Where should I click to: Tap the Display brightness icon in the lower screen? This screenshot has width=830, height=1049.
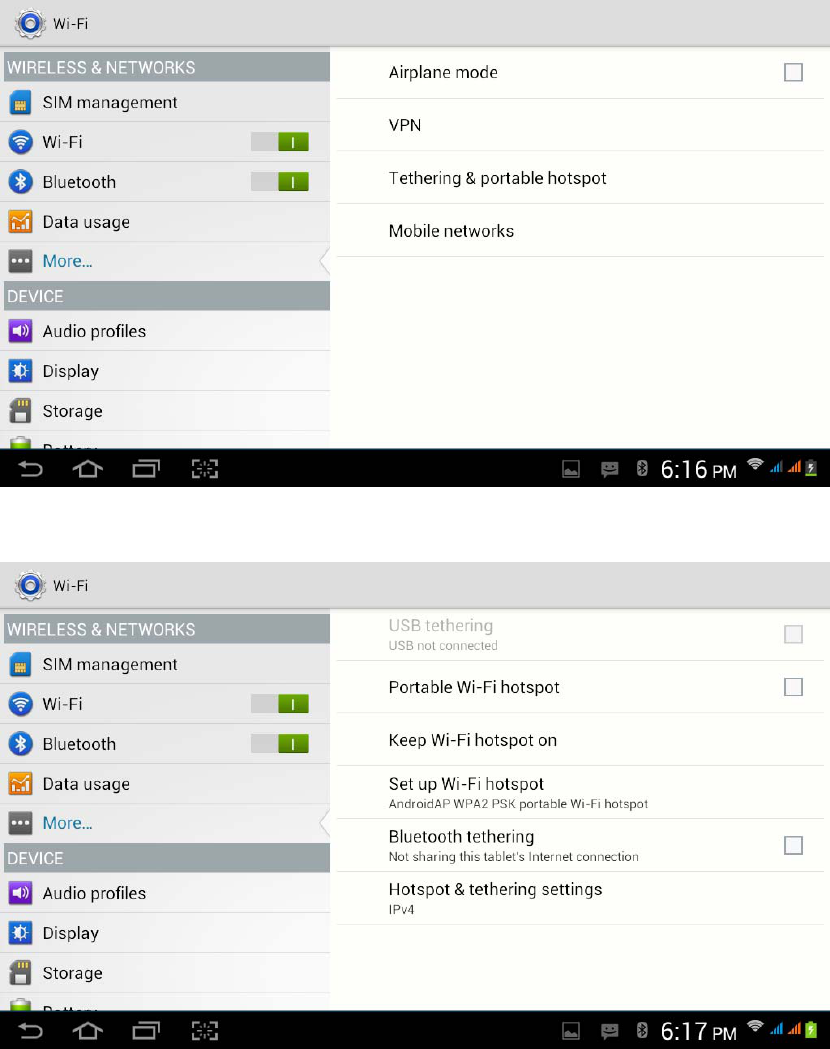pyautogui.click(x=20, y=933)
